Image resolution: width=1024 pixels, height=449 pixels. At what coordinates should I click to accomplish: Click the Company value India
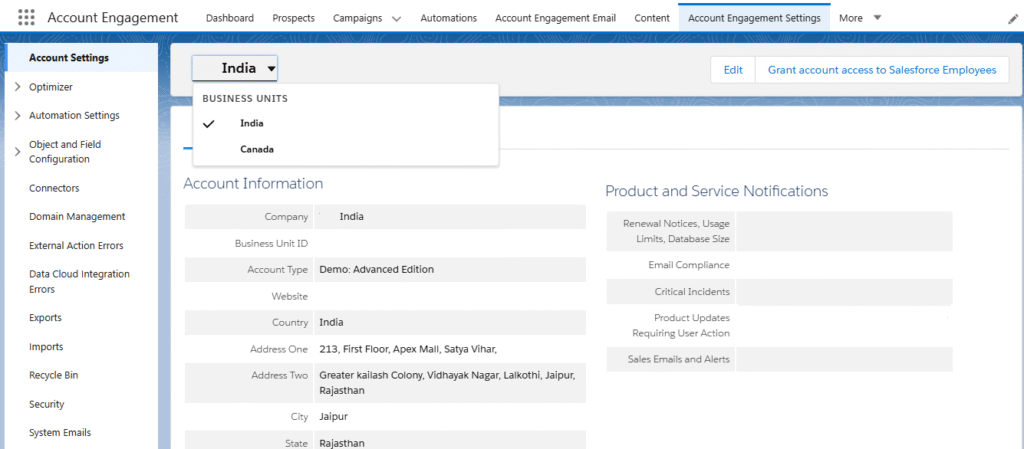point(351,217)
